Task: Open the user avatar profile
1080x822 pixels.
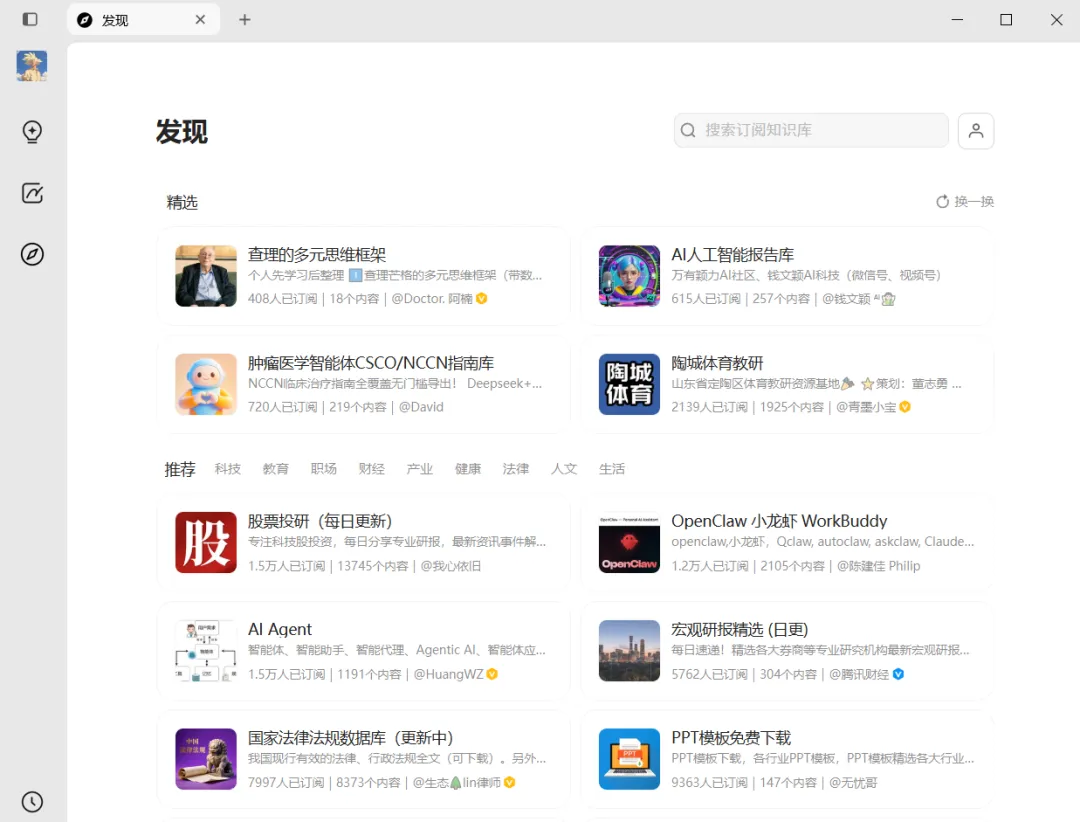Action: point(32,66)
